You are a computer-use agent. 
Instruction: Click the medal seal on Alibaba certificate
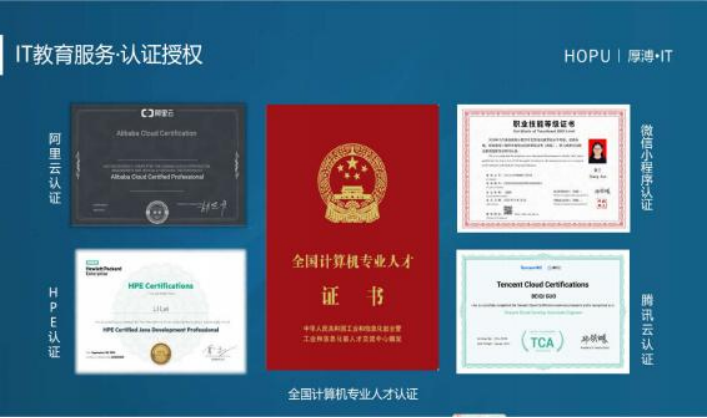coord(157,210)
